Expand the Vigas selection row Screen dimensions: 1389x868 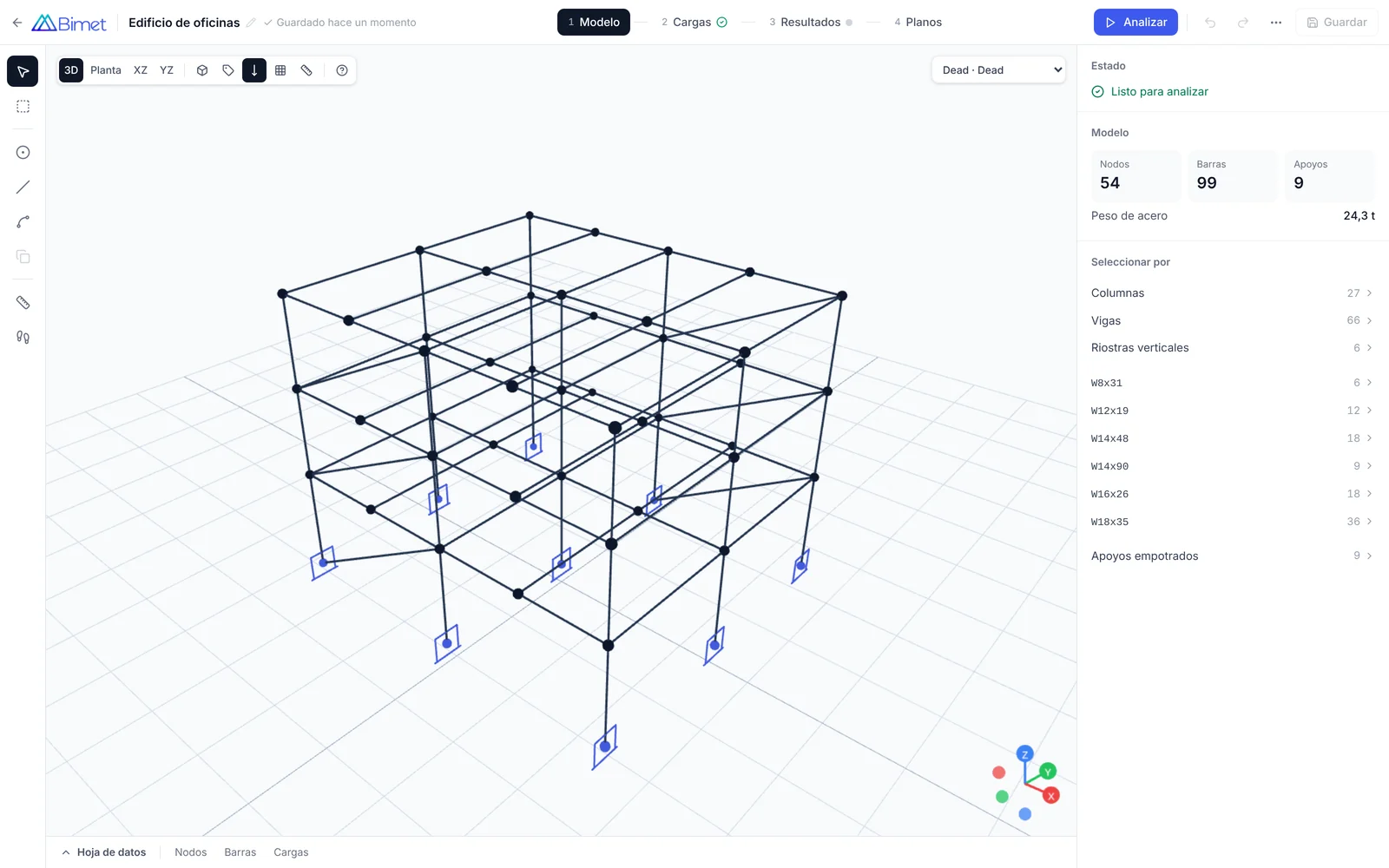(1232, 321)
